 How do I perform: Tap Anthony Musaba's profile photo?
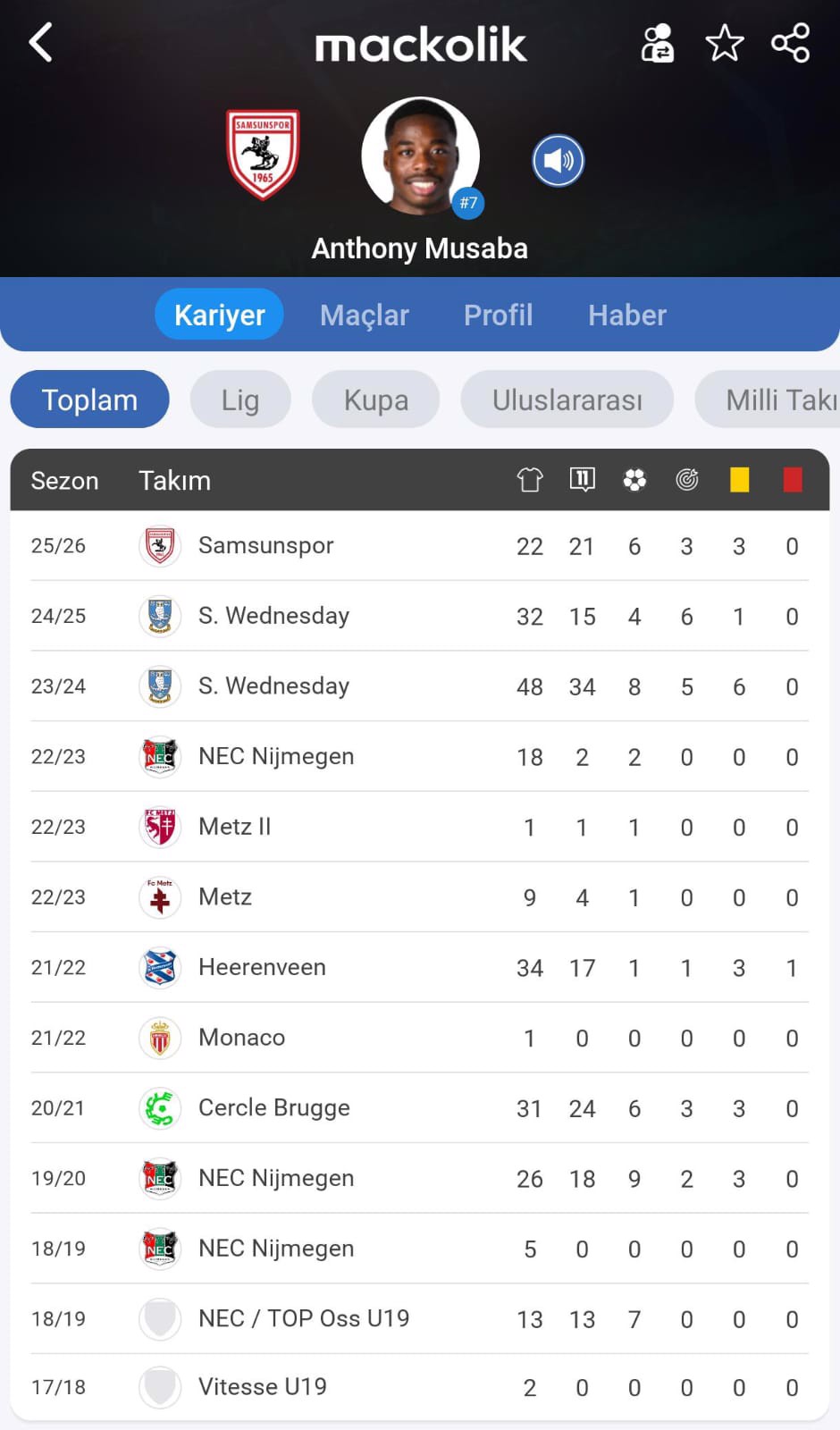pos(420,156)
